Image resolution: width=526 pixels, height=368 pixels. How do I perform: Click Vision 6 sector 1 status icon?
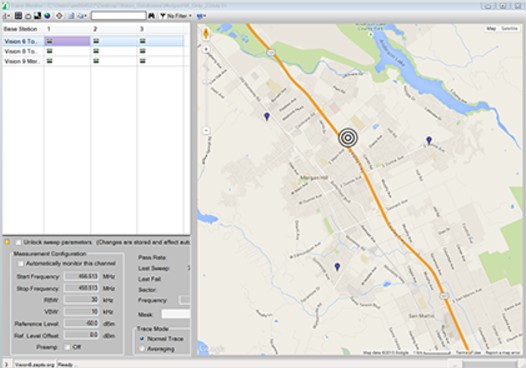coord(50,41)
